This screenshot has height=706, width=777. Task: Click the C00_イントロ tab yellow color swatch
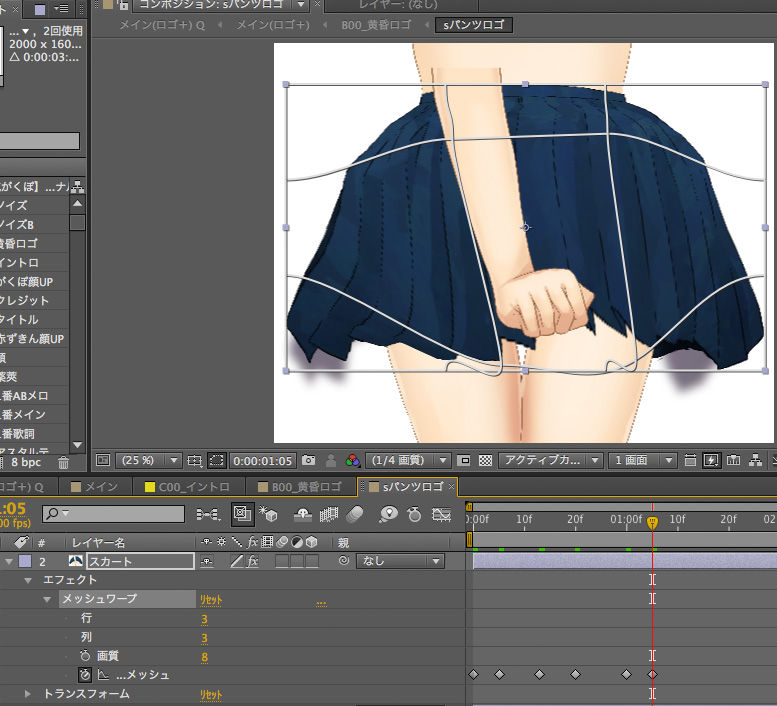point(150,487)
